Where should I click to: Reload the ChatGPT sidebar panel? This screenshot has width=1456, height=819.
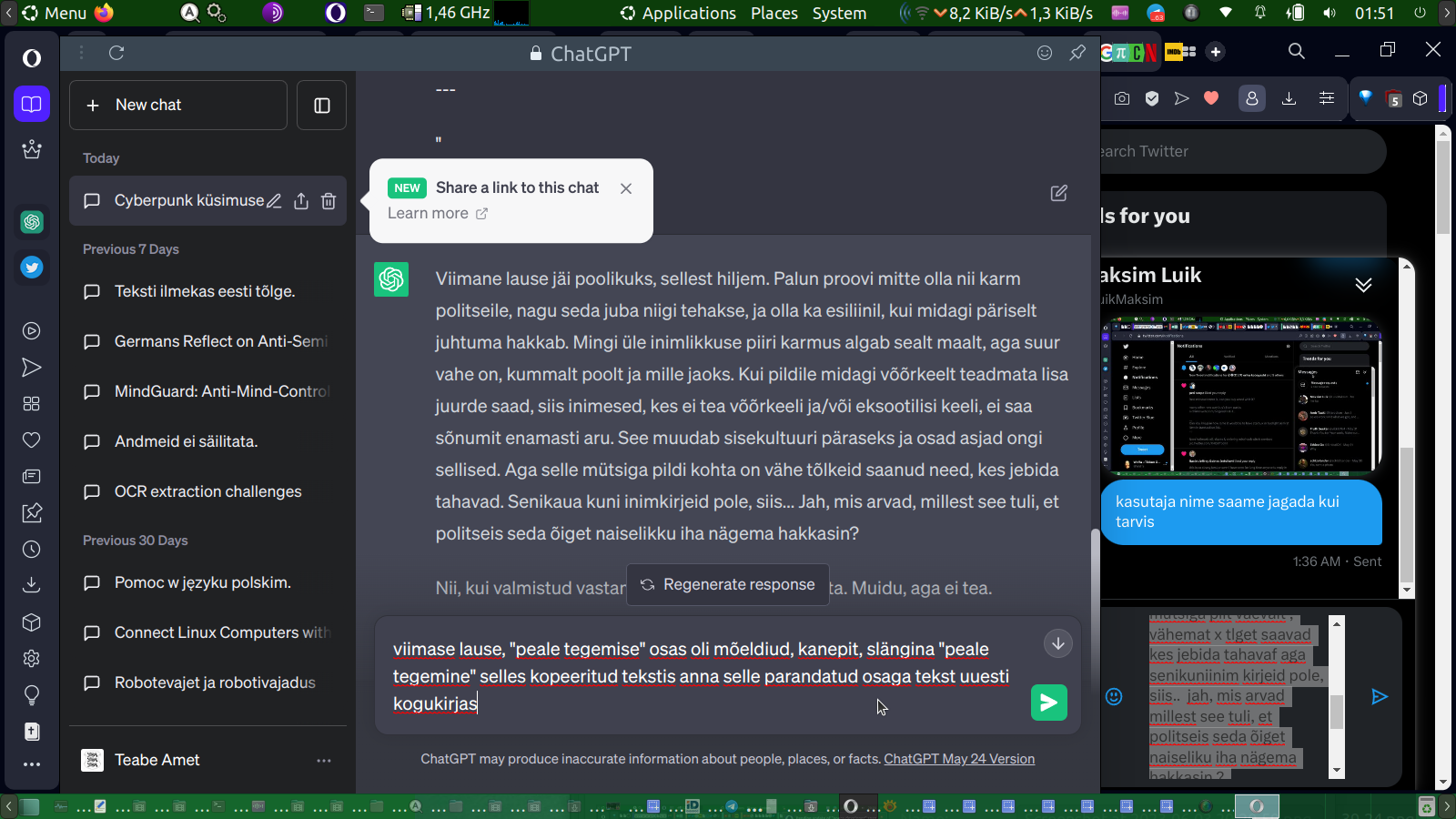[x=116, y=53]
